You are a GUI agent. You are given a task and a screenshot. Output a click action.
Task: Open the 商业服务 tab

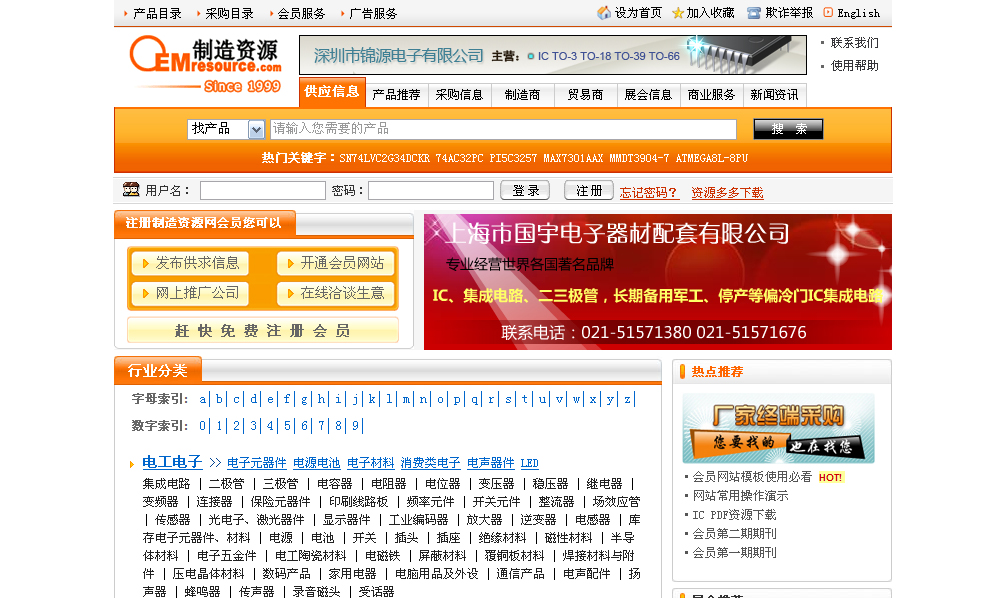(x=711, y=95)
